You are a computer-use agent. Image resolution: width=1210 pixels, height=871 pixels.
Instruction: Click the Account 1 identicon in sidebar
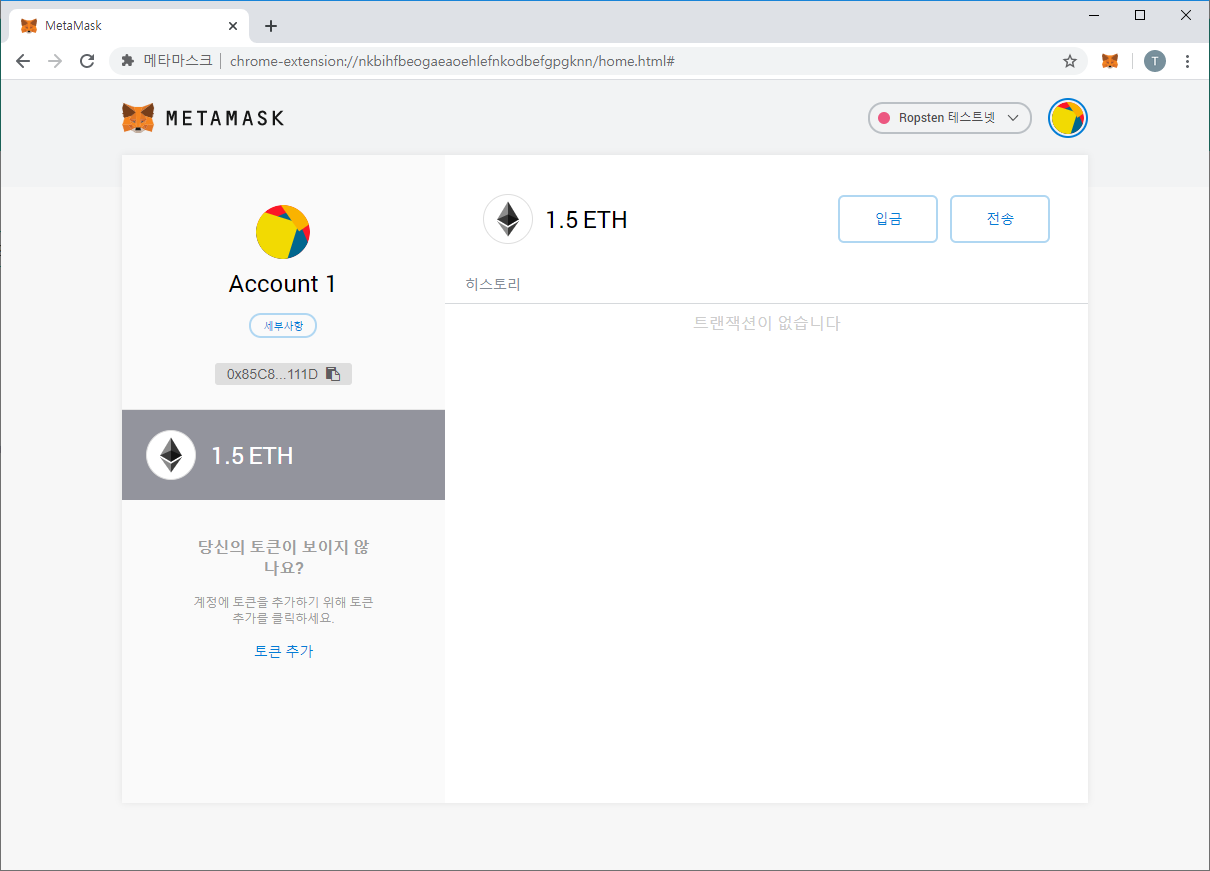(x=283, y=232)
